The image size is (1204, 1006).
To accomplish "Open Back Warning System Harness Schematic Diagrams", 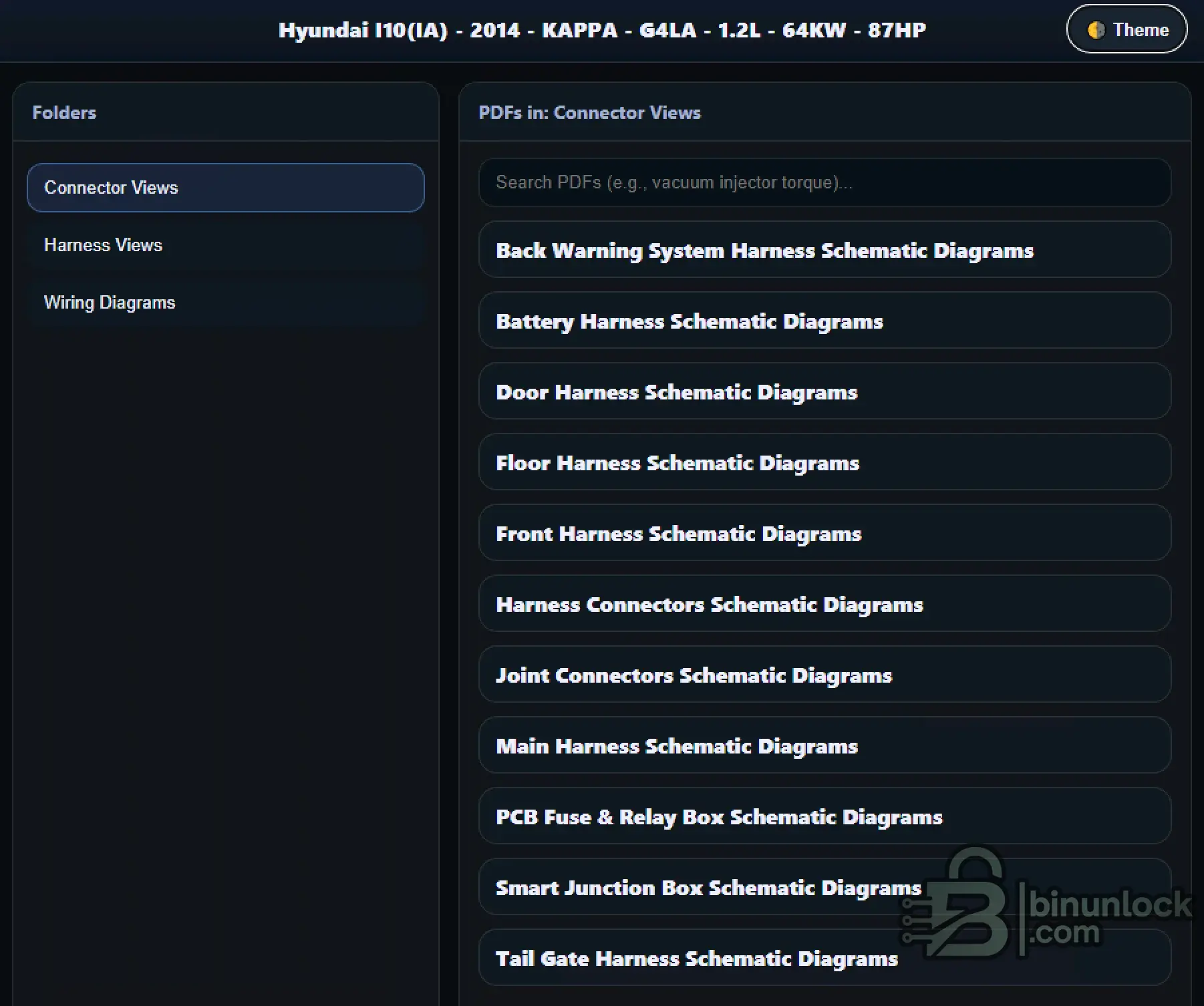I will point(824,250).
